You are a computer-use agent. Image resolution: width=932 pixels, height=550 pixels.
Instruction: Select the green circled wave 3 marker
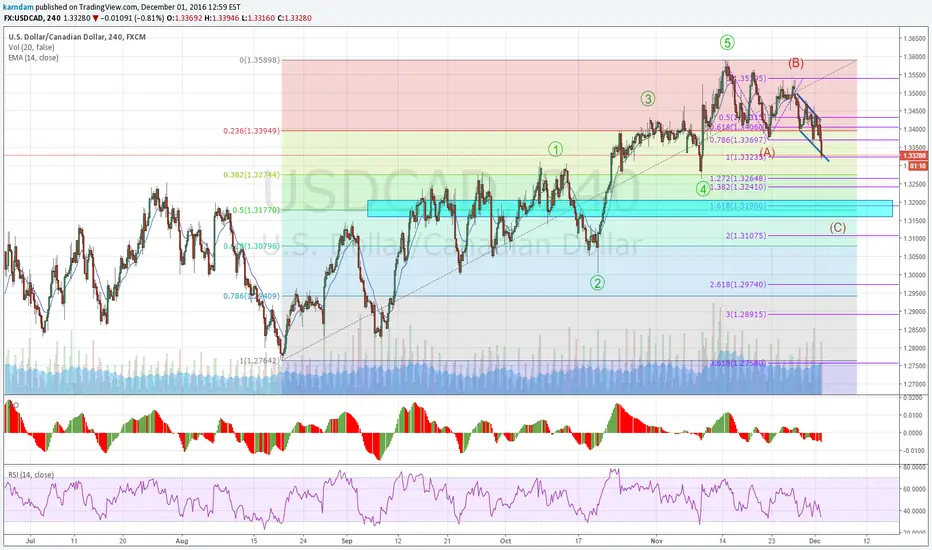click(648, 99)
